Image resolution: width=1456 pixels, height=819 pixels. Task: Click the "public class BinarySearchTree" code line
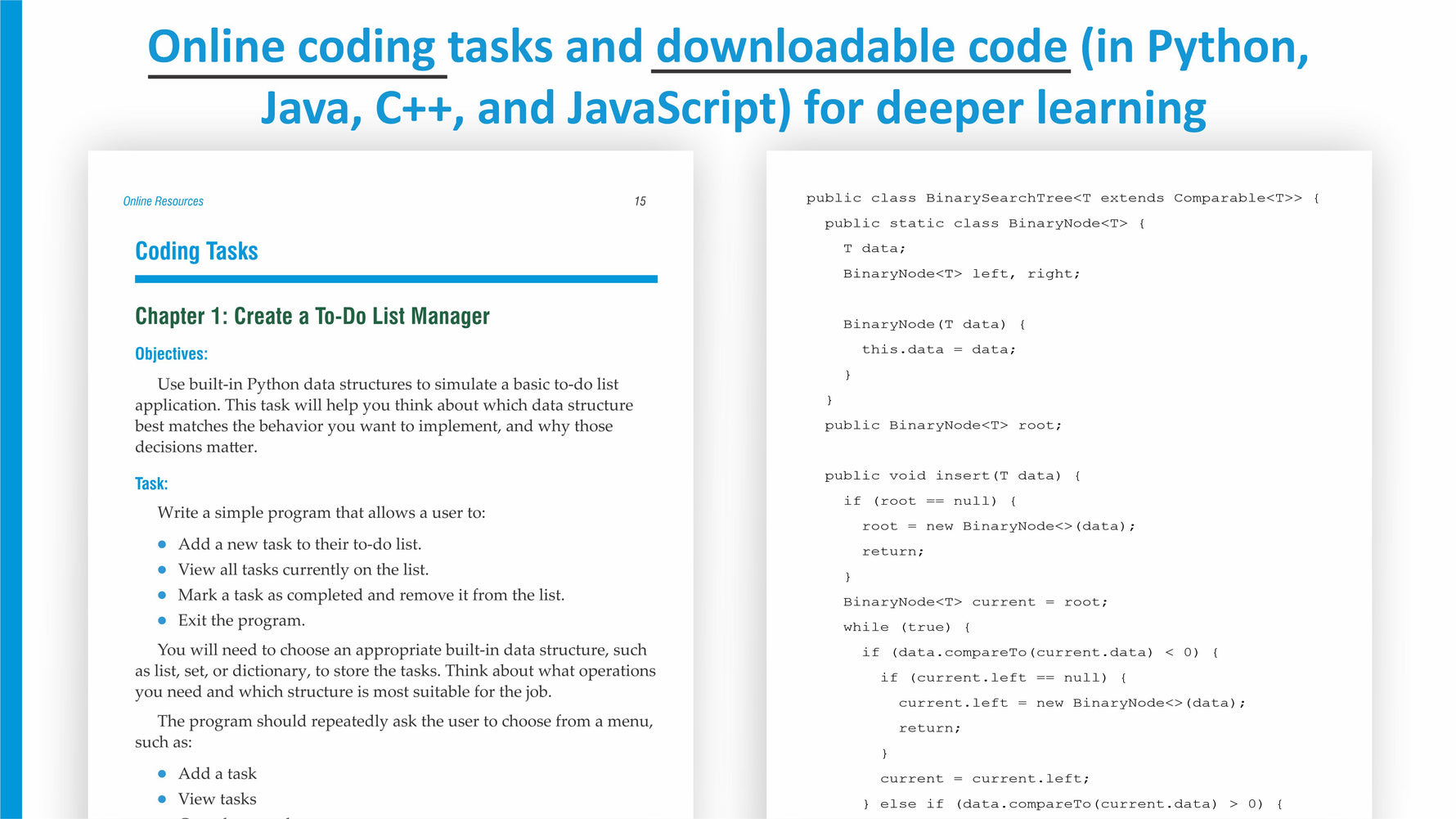click(1062, 198)
